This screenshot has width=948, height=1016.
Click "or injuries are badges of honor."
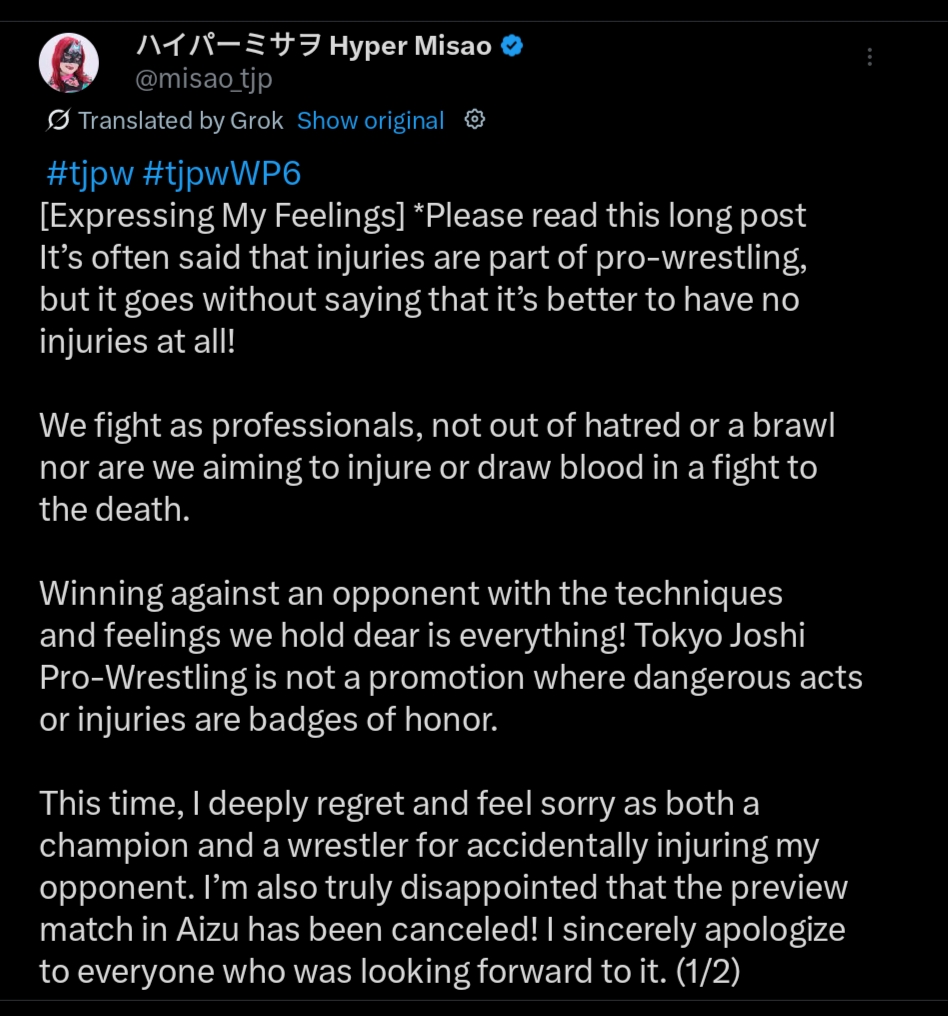(268, 719)
